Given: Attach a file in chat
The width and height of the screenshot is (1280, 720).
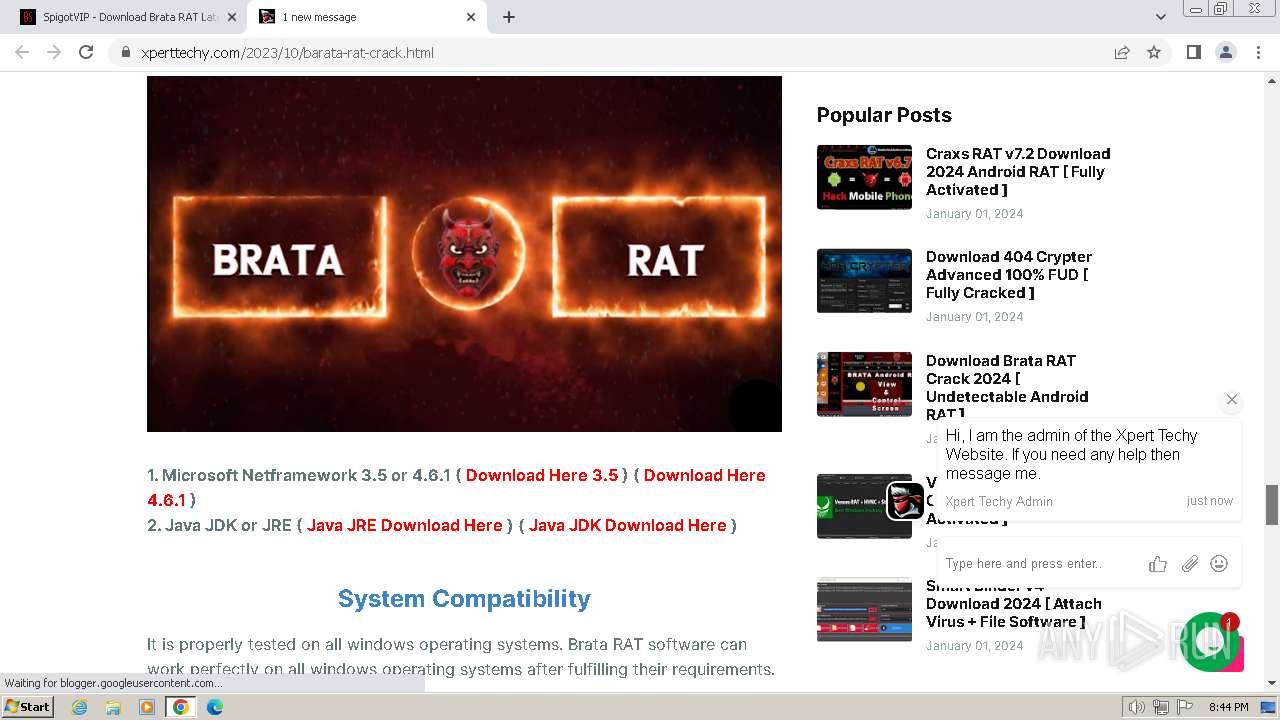Looking at the screenshot, I should tap(1189, 564).
